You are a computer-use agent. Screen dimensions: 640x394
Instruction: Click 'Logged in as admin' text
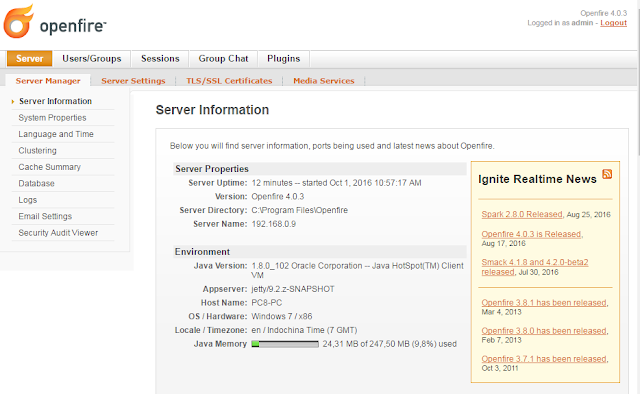pos(560,23)
